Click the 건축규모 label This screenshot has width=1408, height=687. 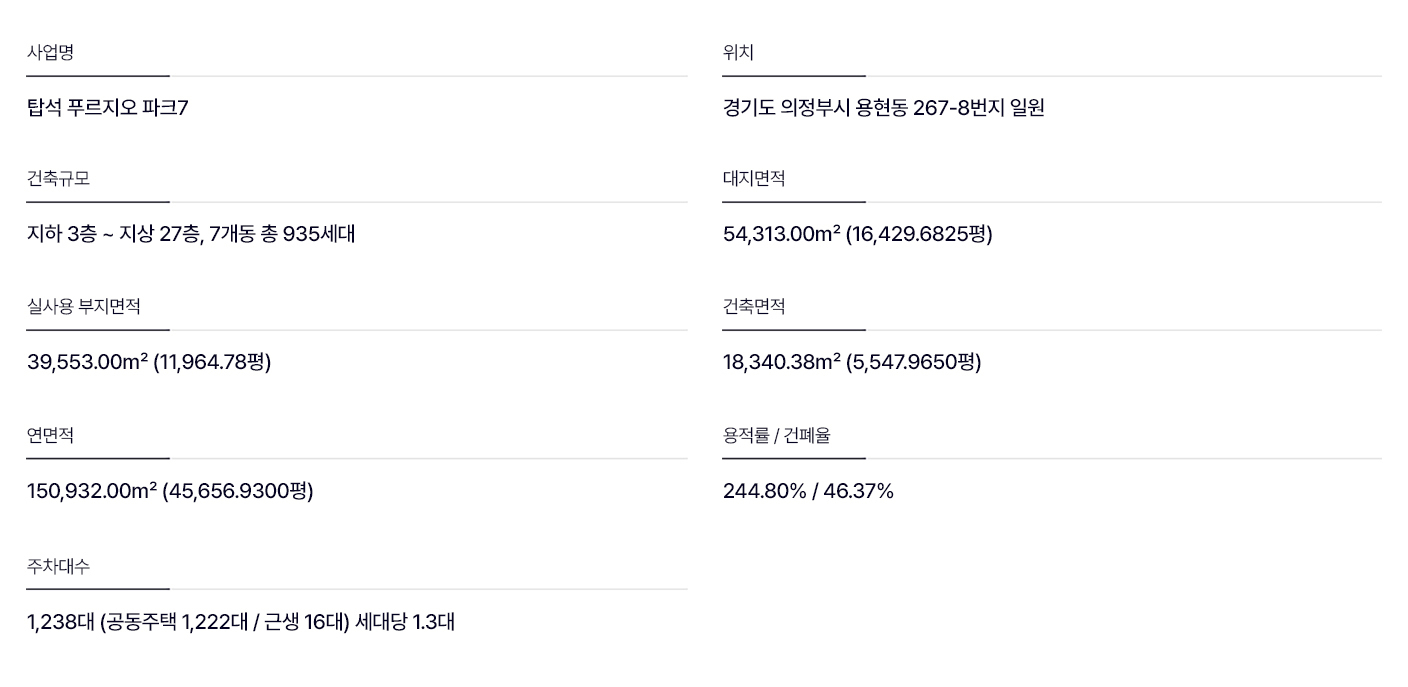58,179
